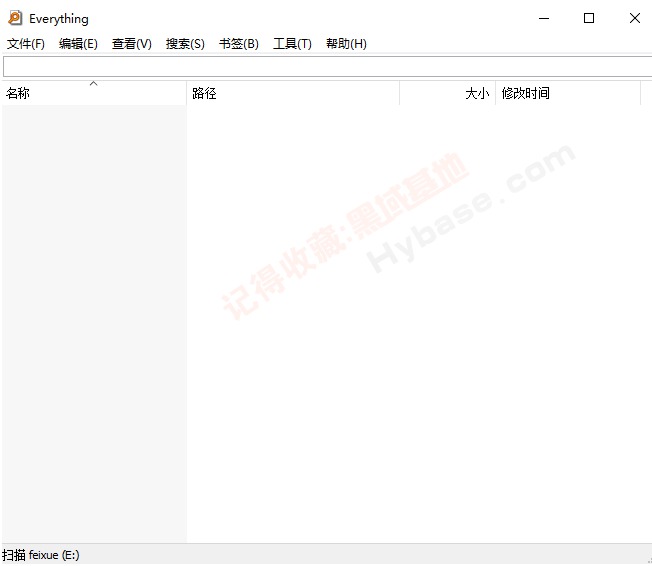Sort results by 路径 column header
This screenshot has height=566, width=652.
coord(293,93)
